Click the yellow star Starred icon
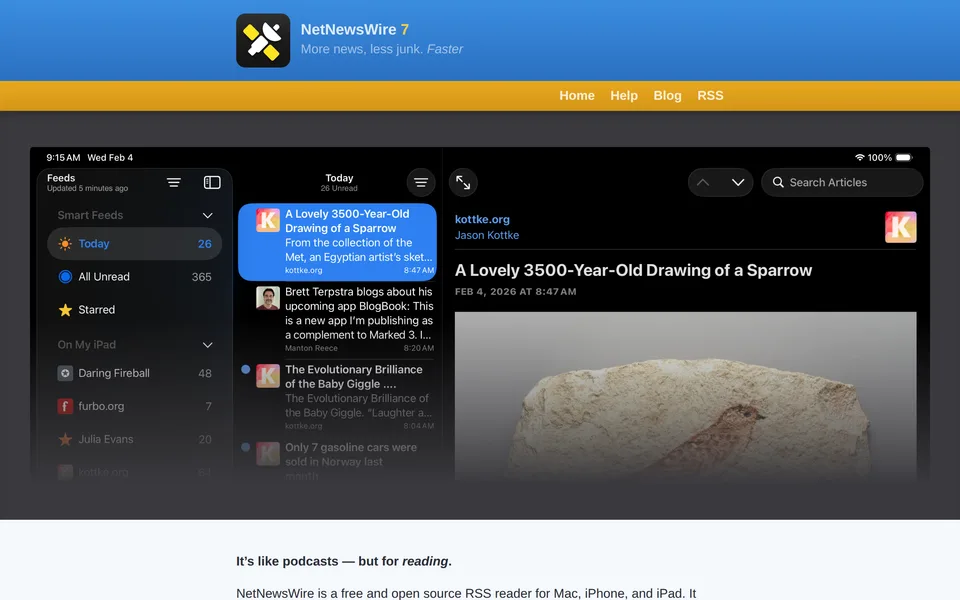The image size is (960, 600). 65,310
